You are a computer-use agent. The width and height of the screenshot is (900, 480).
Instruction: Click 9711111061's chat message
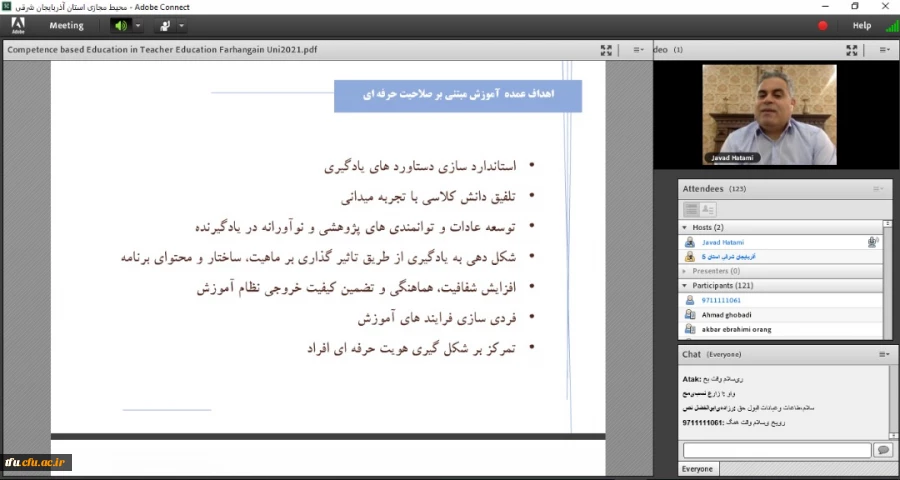click(734, 423)
